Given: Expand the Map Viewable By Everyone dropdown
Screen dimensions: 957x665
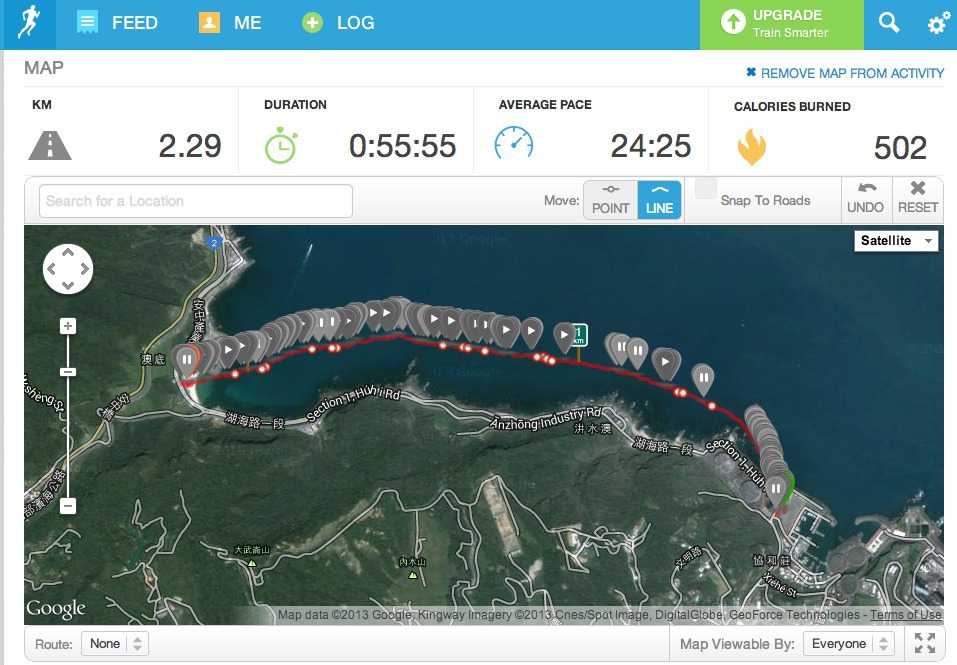Looking at the screenshot, I should 849,644.
